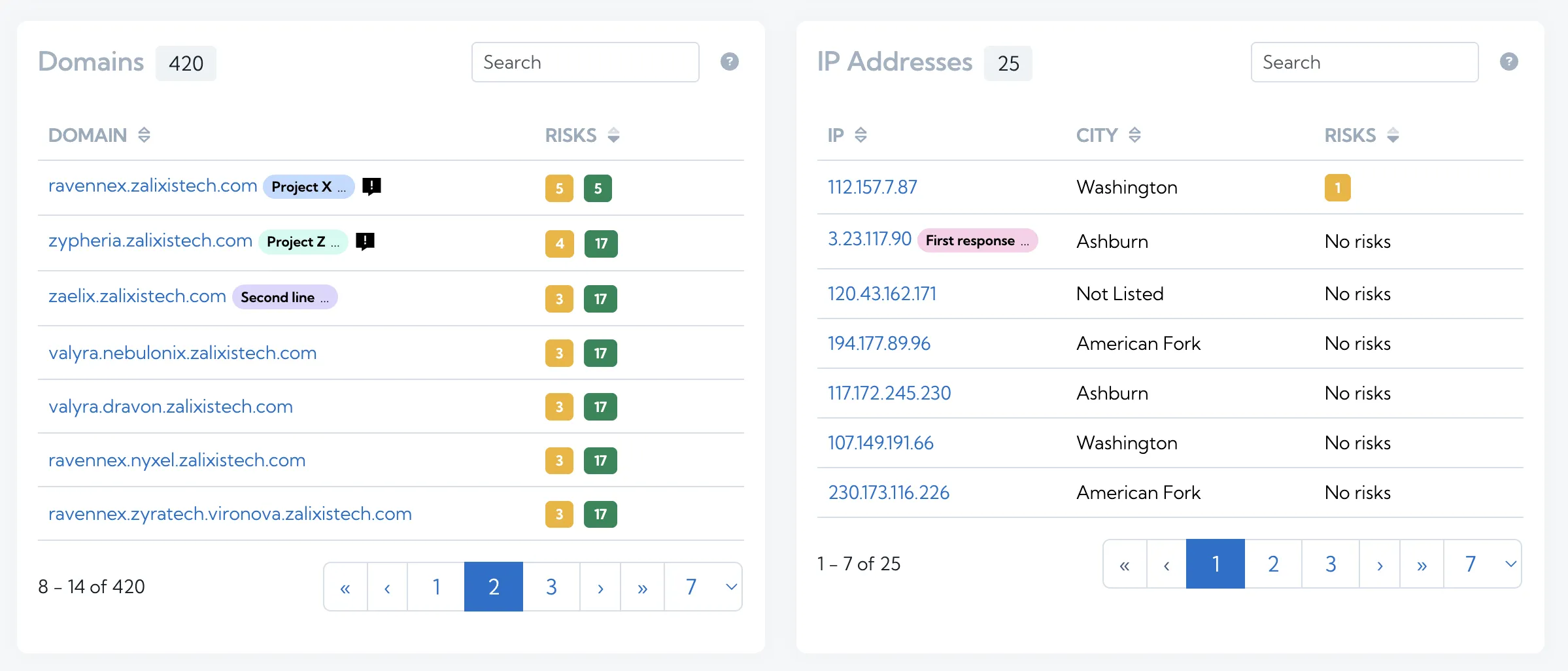Sort the CITY column
Screen dimensions: 1568x671
tap(1134, 135)
